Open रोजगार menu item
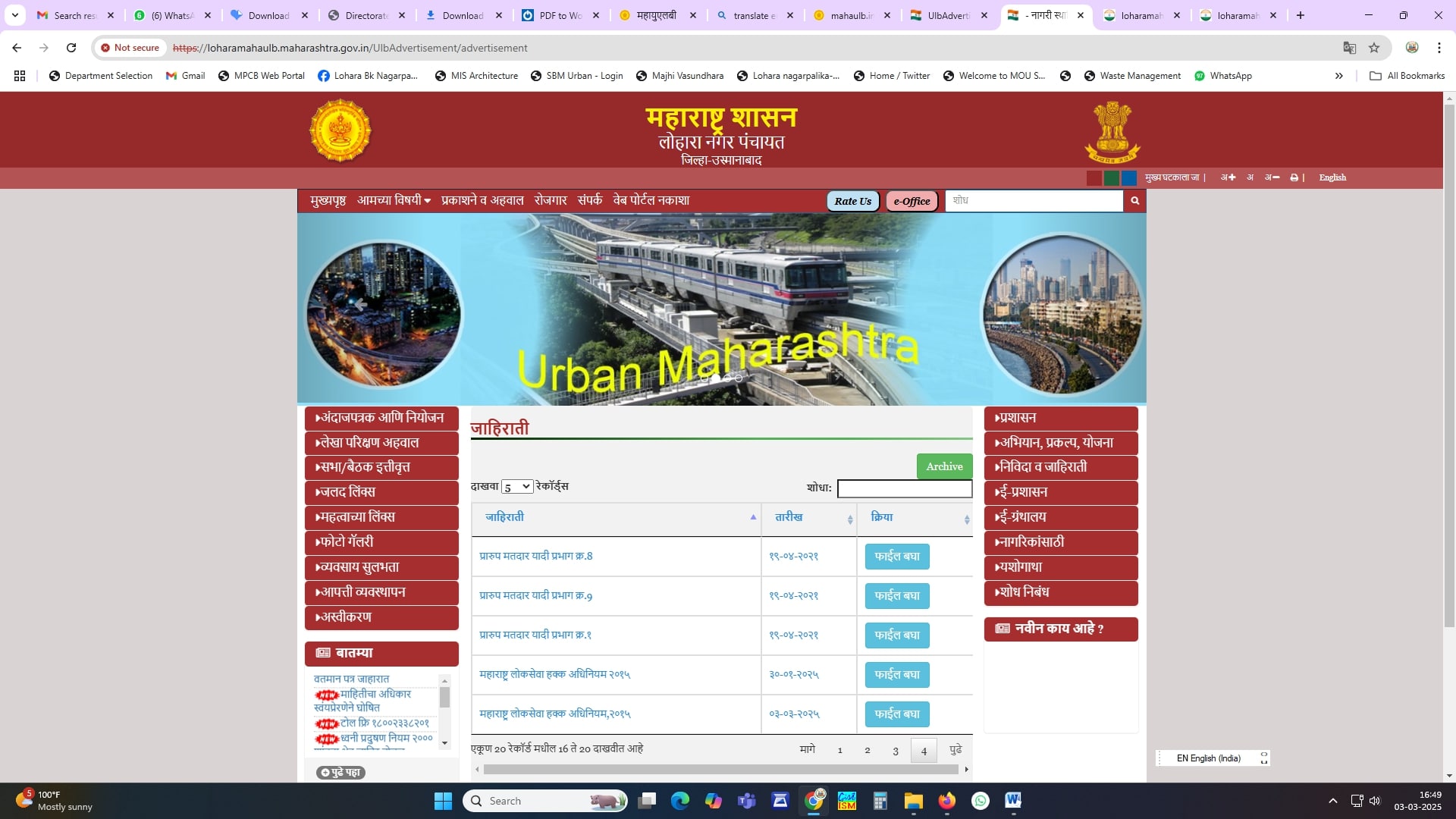Viewport: 1456px width, 819px height. (x=551, y=200)
